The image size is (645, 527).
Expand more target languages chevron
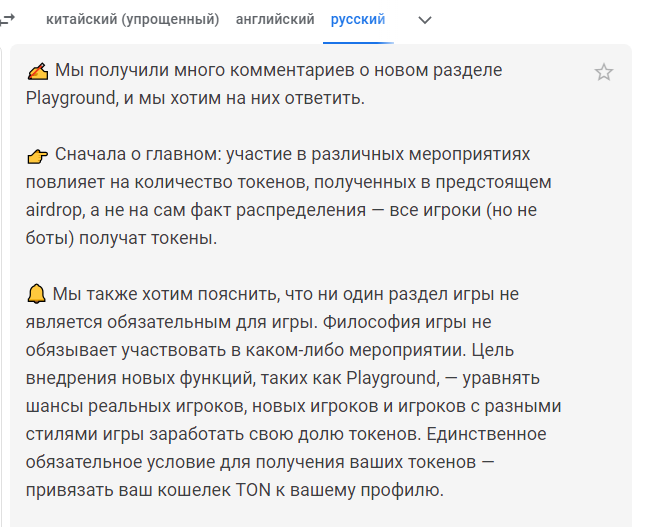click(425, 20)
